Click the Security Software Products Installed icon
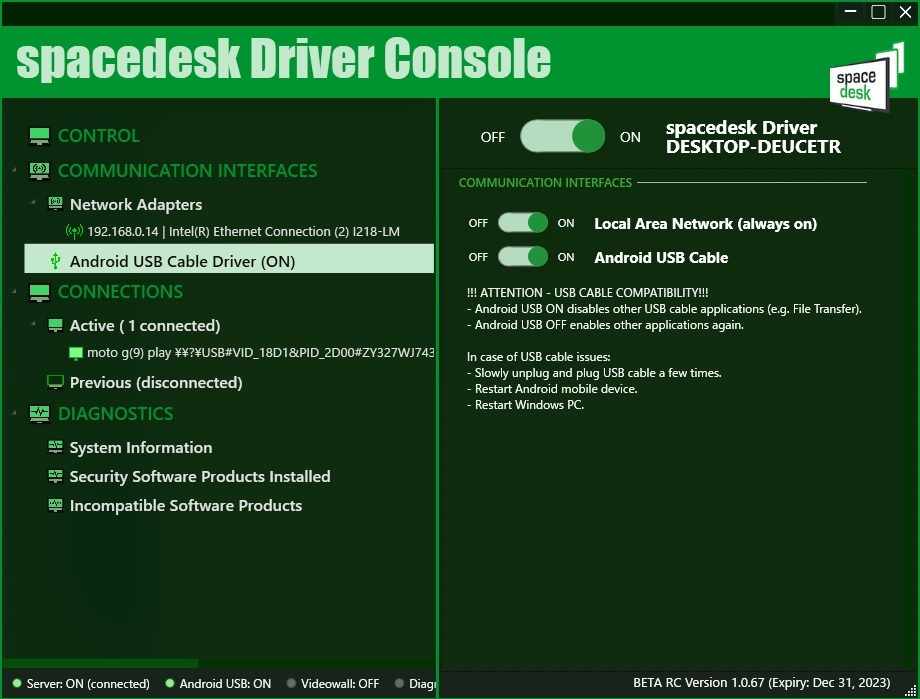Viewport: 920px width, 699px height. coord(55,476)
